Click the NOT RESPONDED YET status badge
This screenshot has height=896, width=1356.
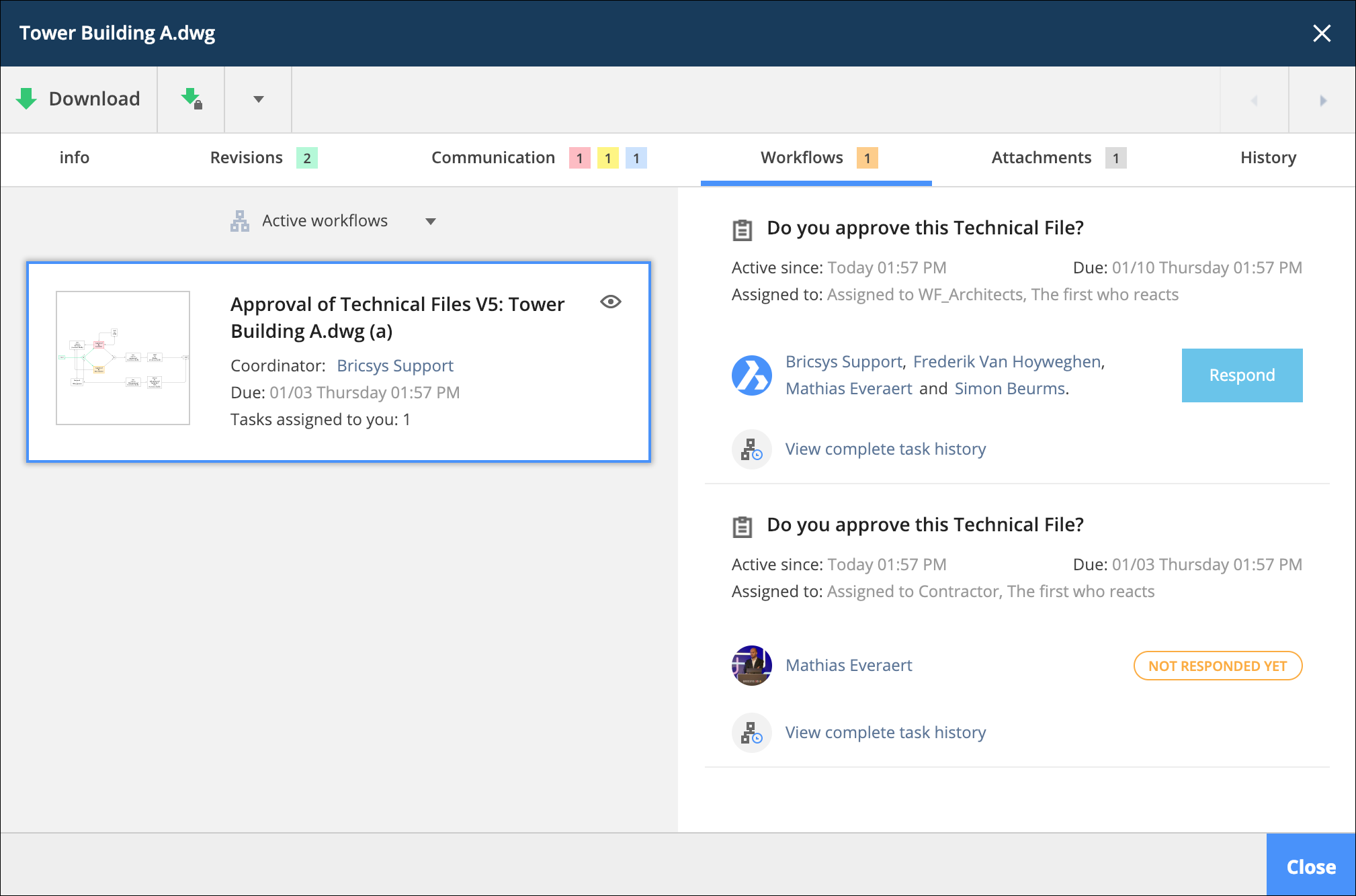click(x=1218, y=666)
